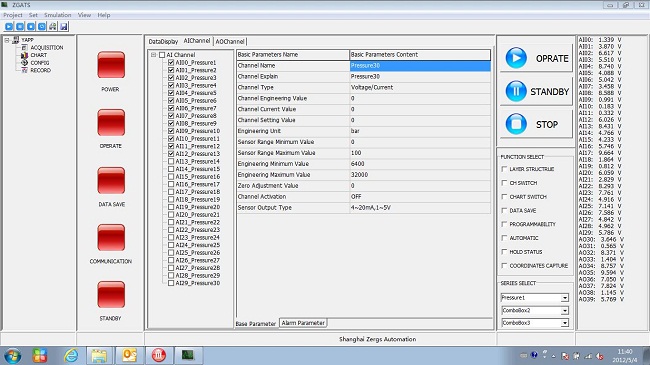
Task: Click the blue stop icon beside STOP
Action: pos(516,124)
